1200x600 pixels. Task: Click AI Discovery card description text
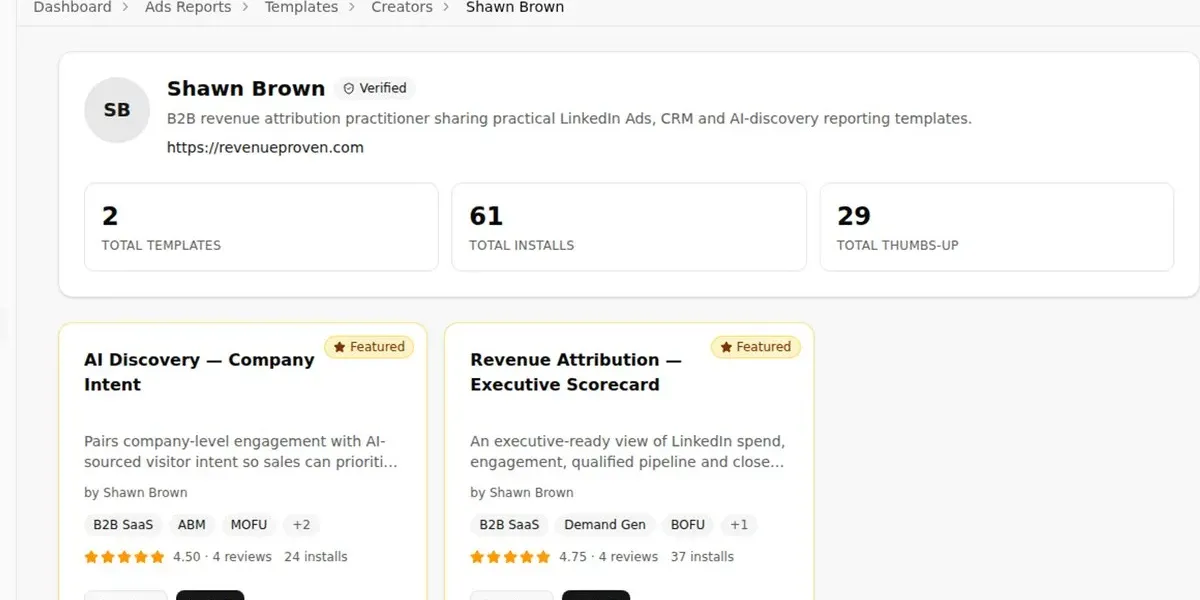pyautogui.click(x=241, y=452)
